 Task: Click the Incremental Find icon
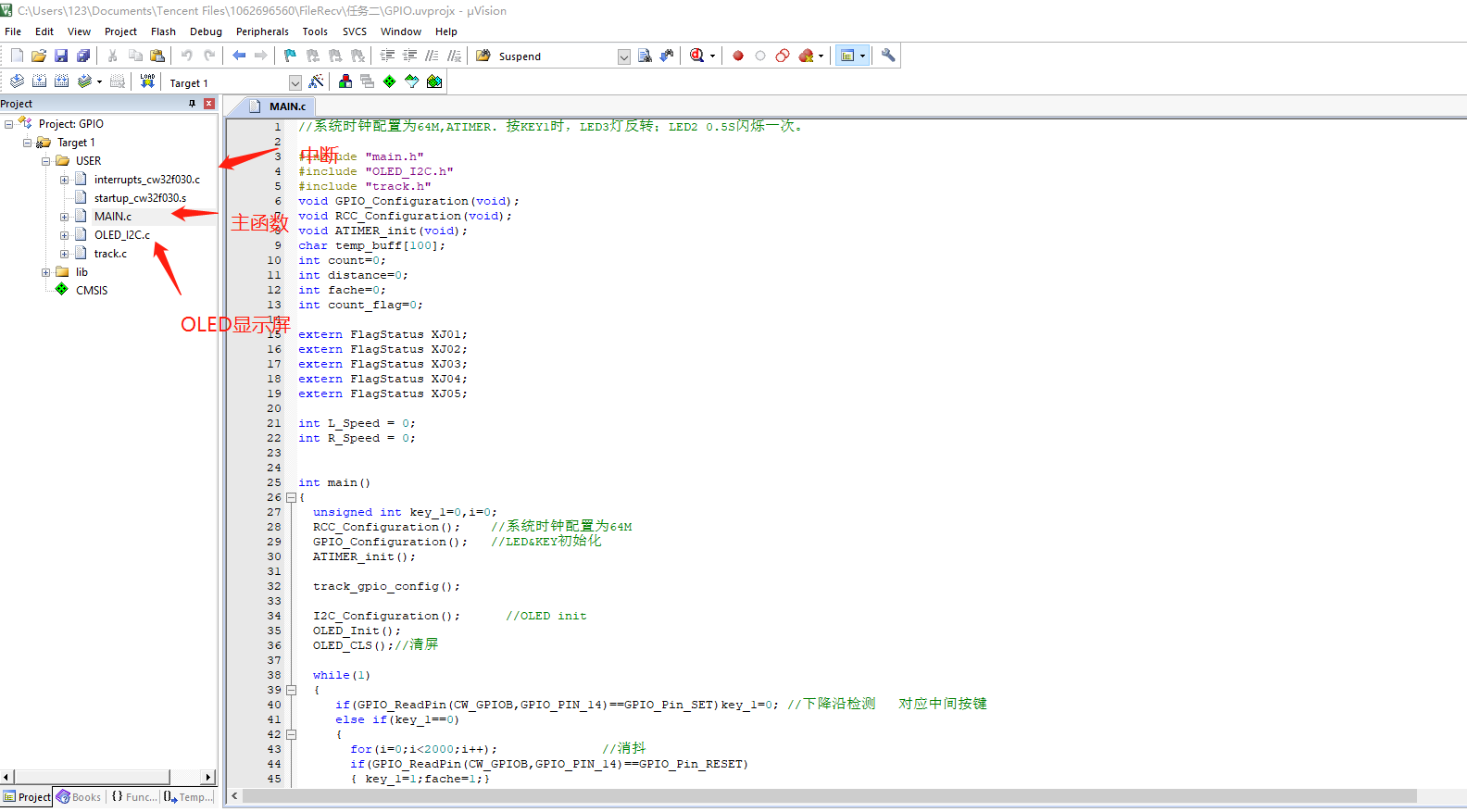pos(667,56)
